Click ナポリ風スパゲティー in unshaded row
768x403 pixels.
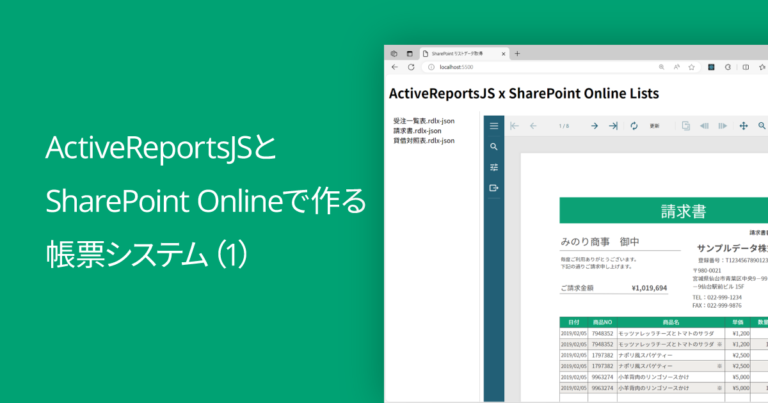(645, 355)
